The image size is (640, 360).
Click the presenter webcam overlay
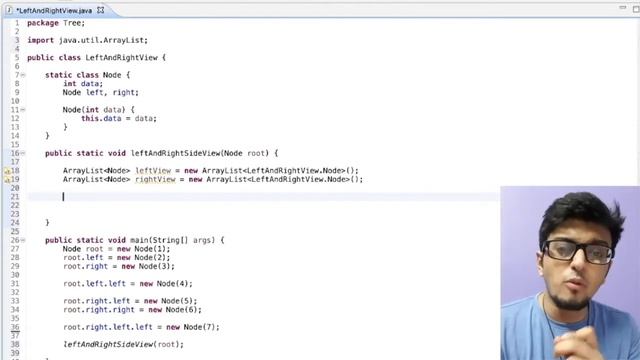tap(570, 273)
